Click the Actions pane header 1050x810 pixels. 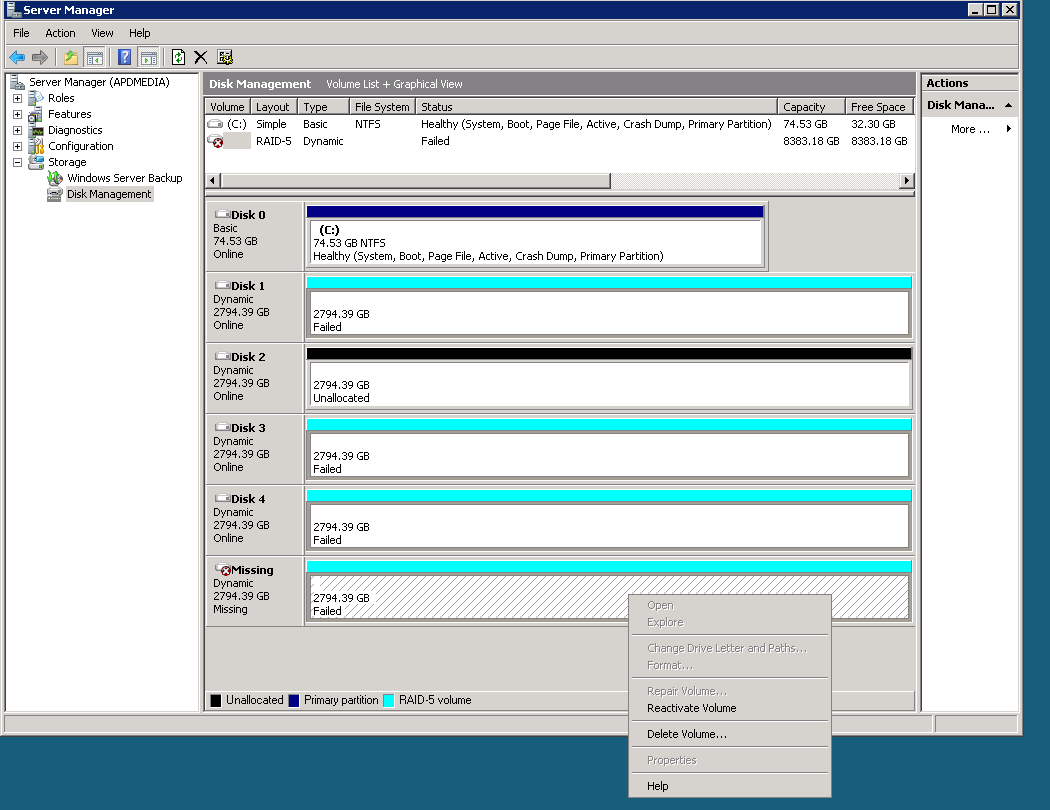970,84
